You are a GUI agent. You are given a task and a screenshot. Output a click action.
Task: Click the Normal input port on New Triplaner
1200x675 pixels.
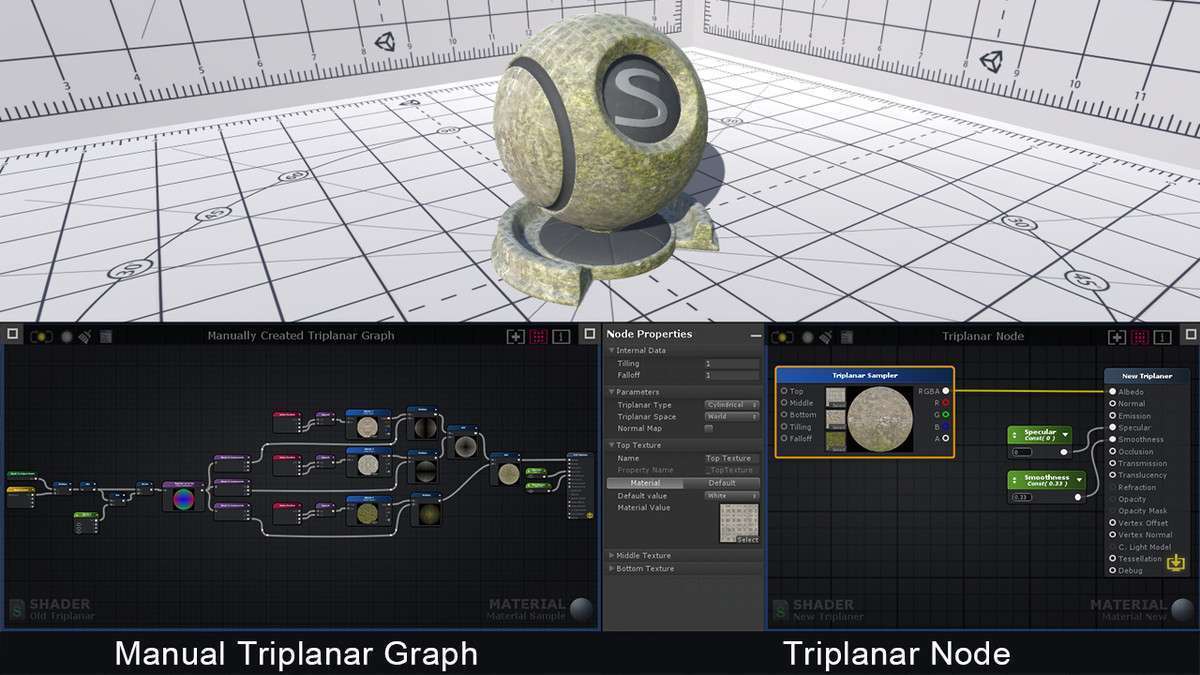pos(1112,404)
